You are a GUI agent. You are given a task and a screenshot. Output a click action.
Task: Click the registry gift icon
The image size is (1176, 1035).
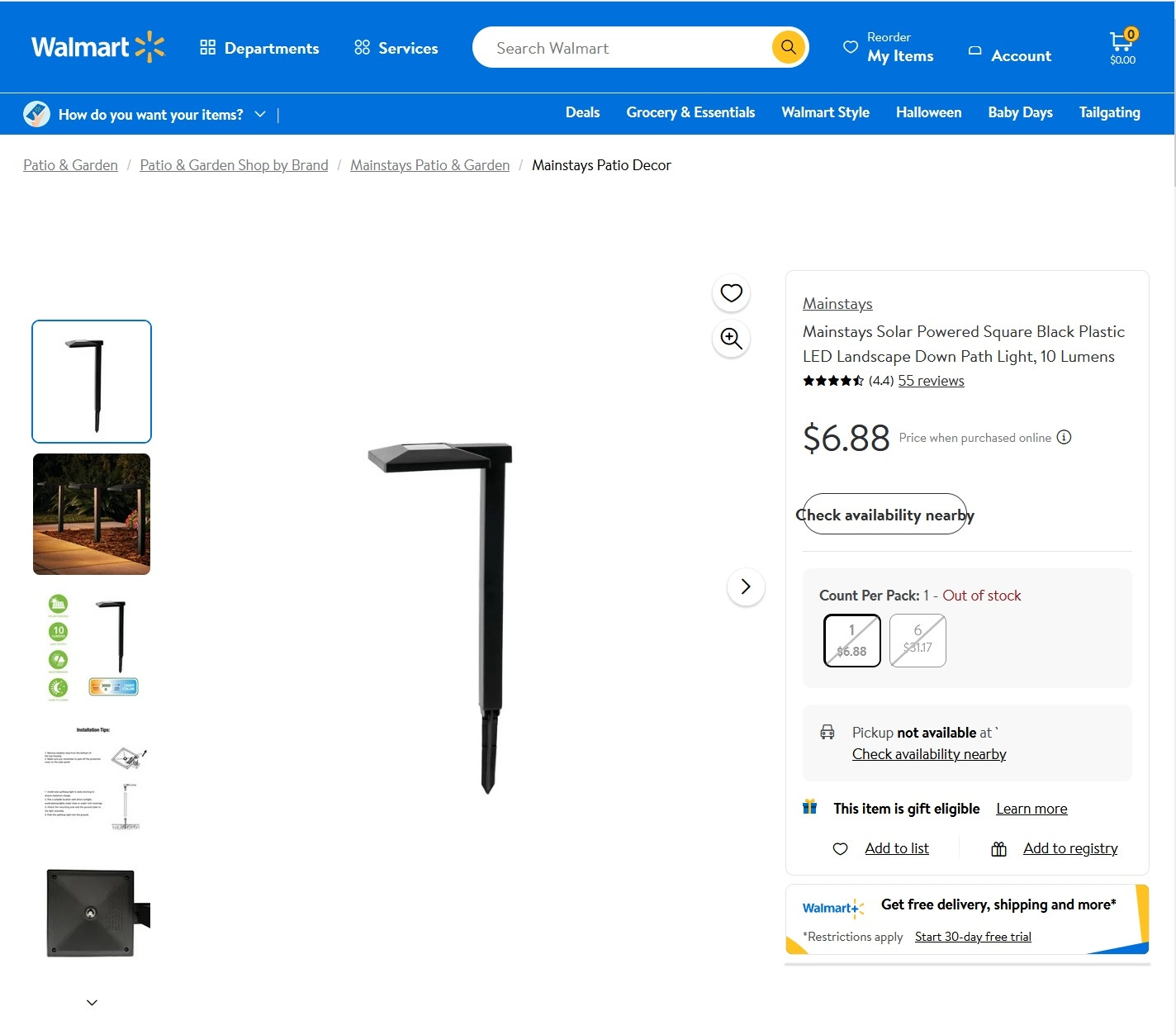[x=998, y=848]
